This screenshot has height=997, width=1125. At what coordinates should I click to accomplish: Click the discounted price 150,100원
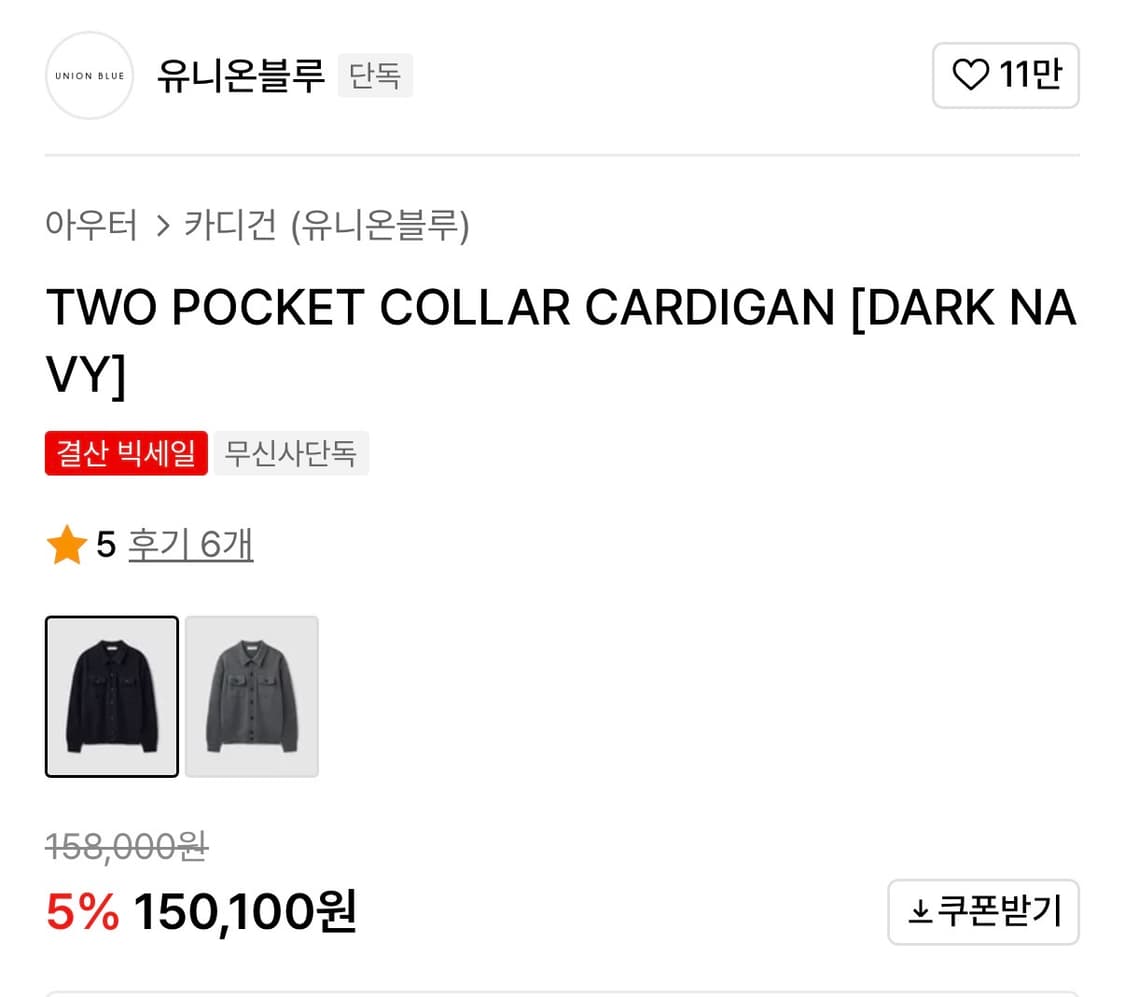245,912
